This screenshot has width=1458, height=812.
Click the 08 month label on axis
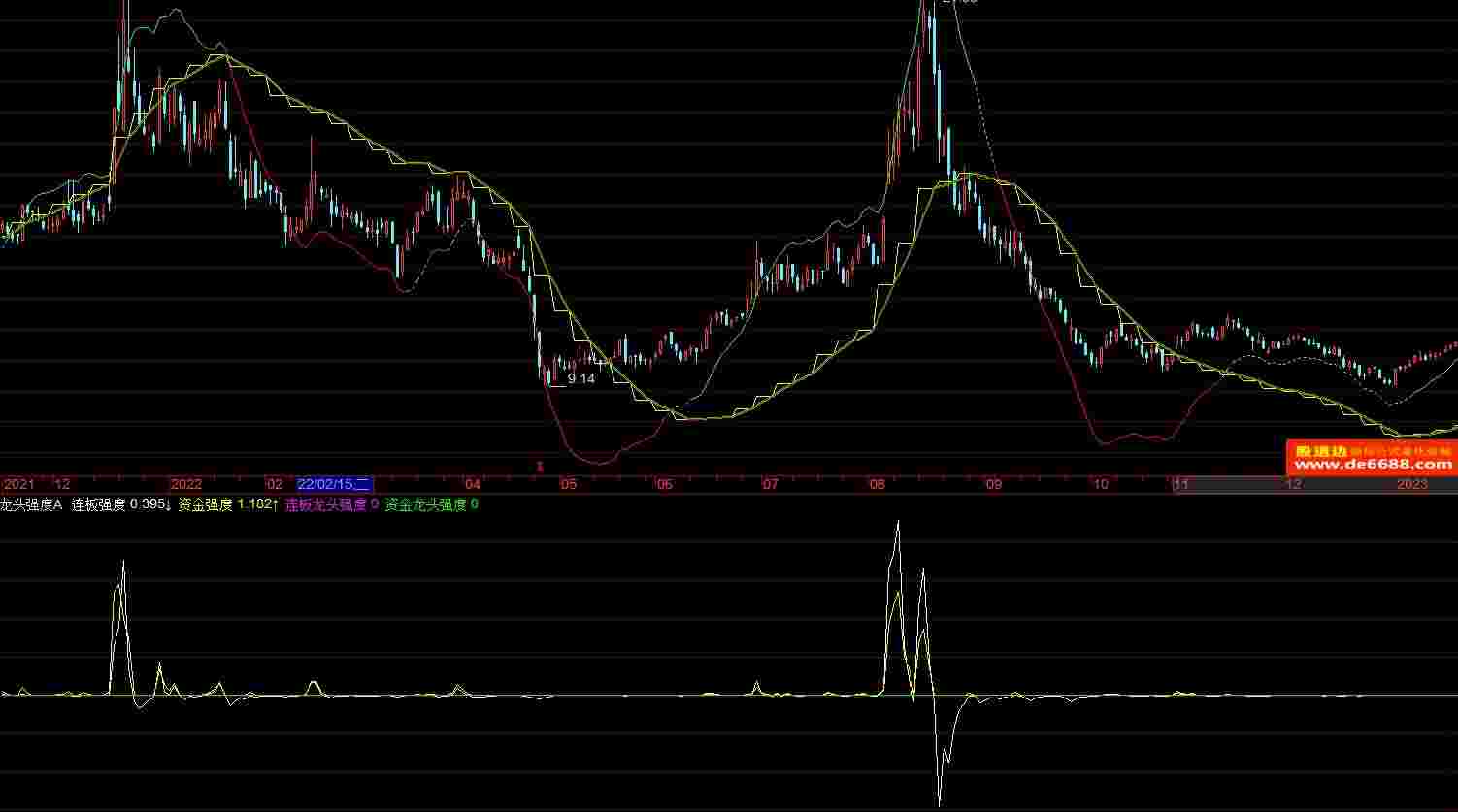tap(878, 484)
